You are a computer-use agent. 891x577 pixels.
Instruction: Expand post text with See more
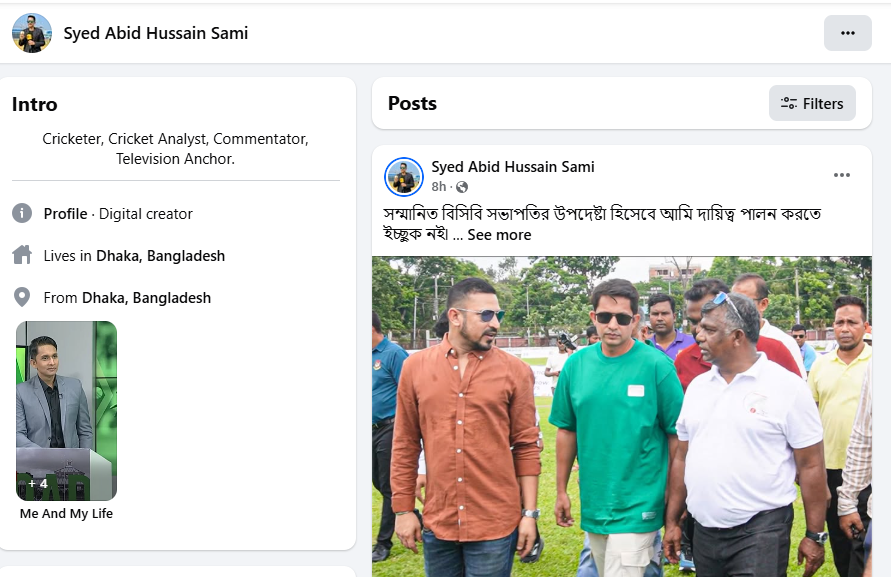pos(499,235)
